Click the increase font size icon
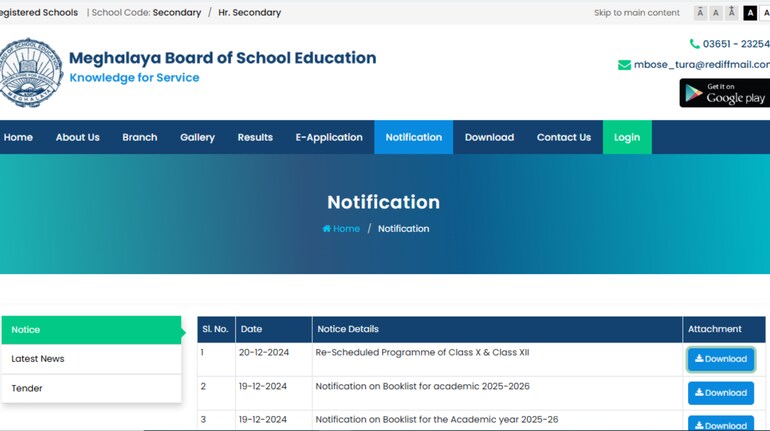 [x=732, y=13]
